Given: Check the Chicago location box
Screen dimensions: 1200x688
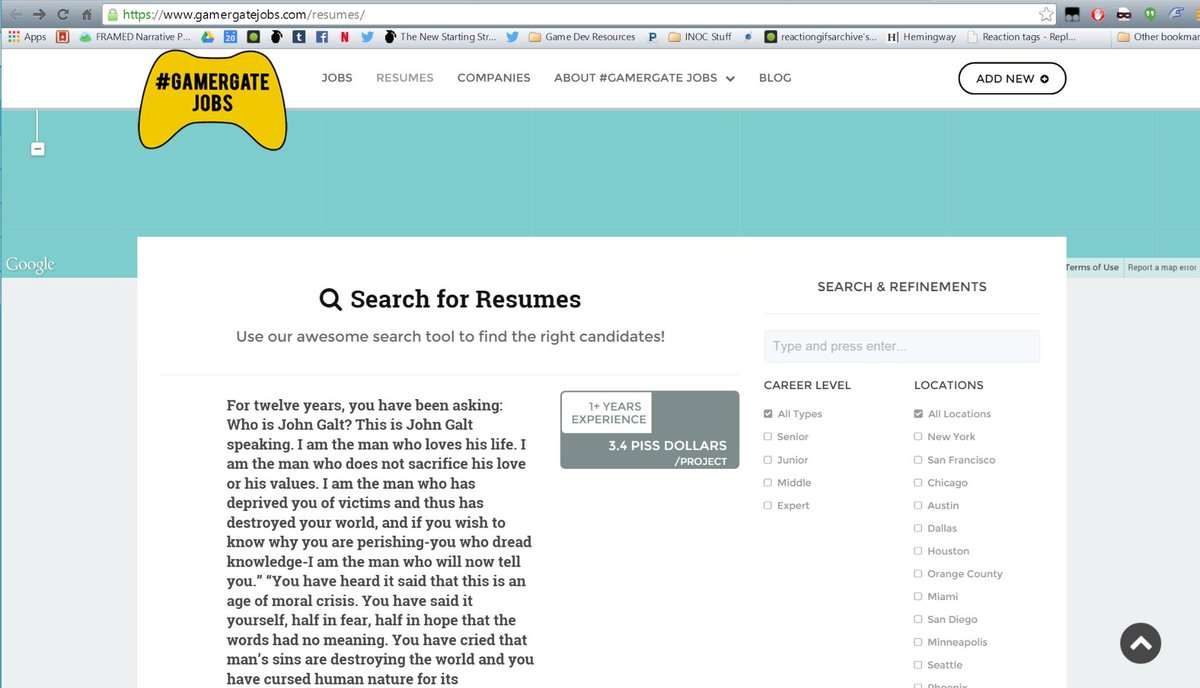Looking at the screenshot, I should (x=918, y=483).
